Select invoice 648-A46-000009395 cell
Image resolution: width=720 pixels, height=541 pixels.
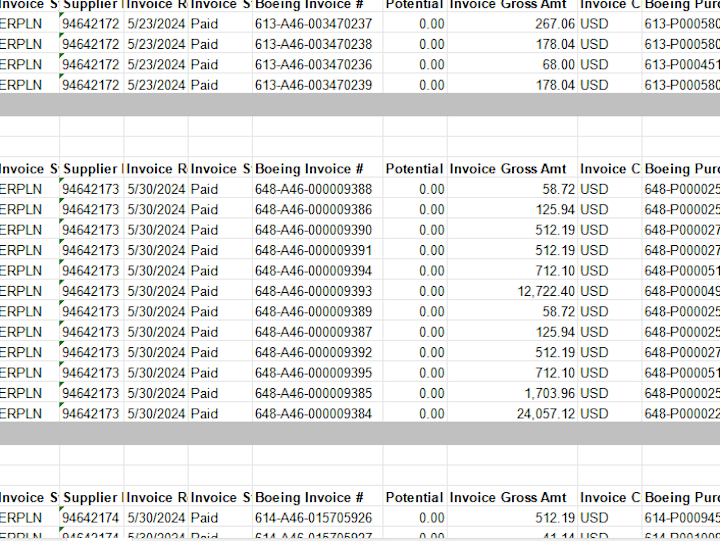pyautogui.click(x=317, y=373)
